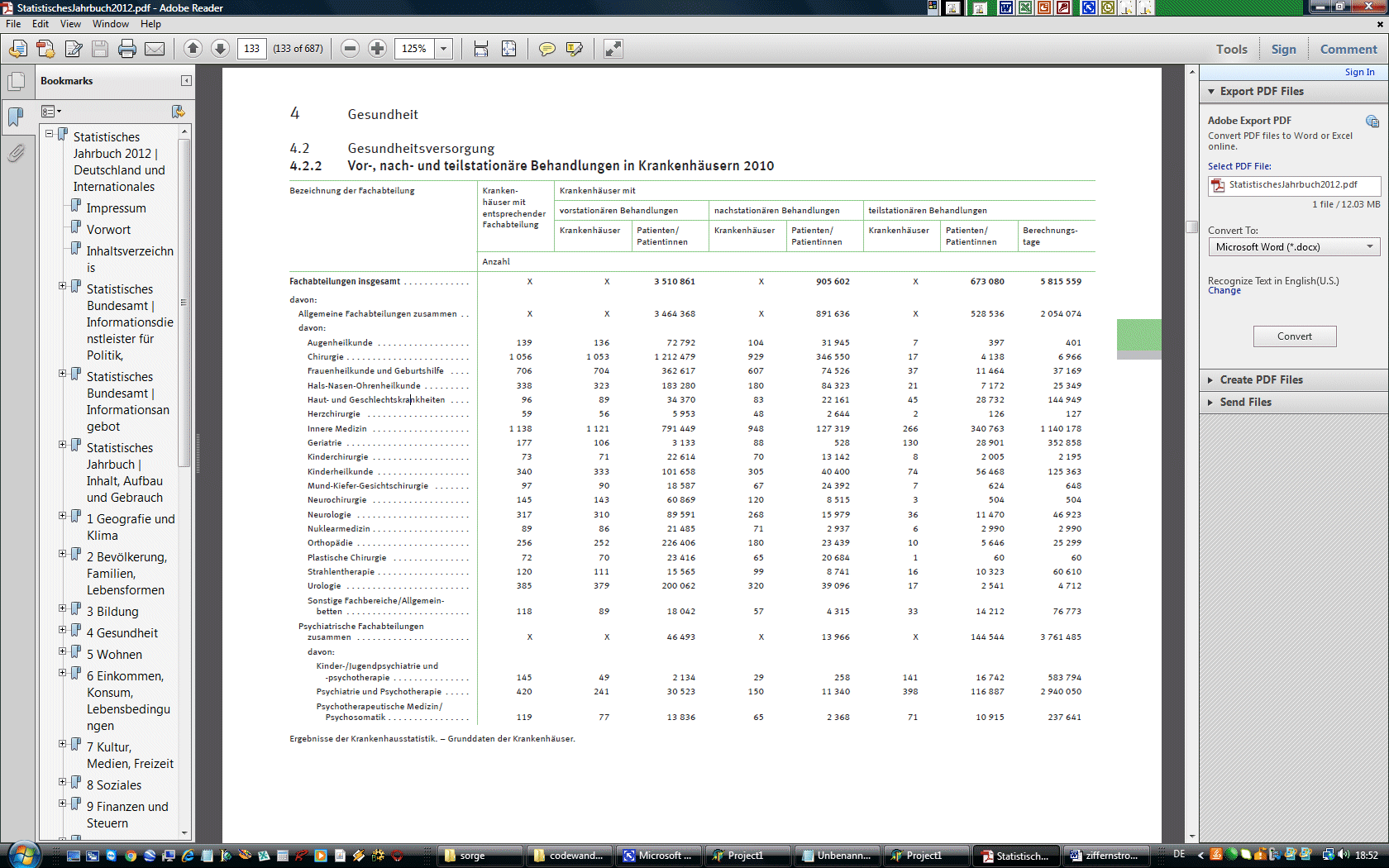Open the Impressum bookmark
1389x868 pixels.
(x=116, y=208)
